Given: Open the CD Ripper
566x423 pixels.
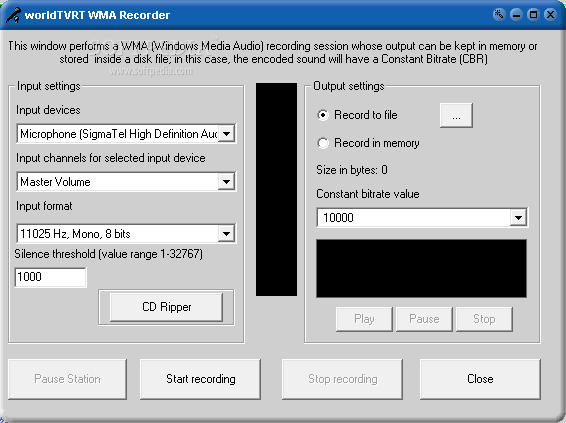Looking at the screenshot, I should click(x=166, y=307).
